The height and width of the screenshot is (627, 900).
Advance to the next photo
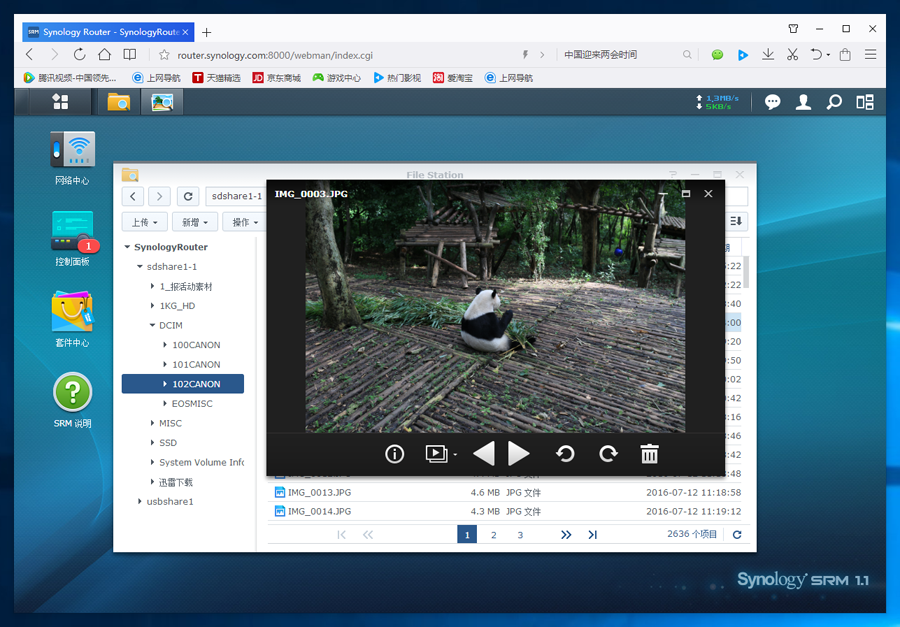[518, 454]
